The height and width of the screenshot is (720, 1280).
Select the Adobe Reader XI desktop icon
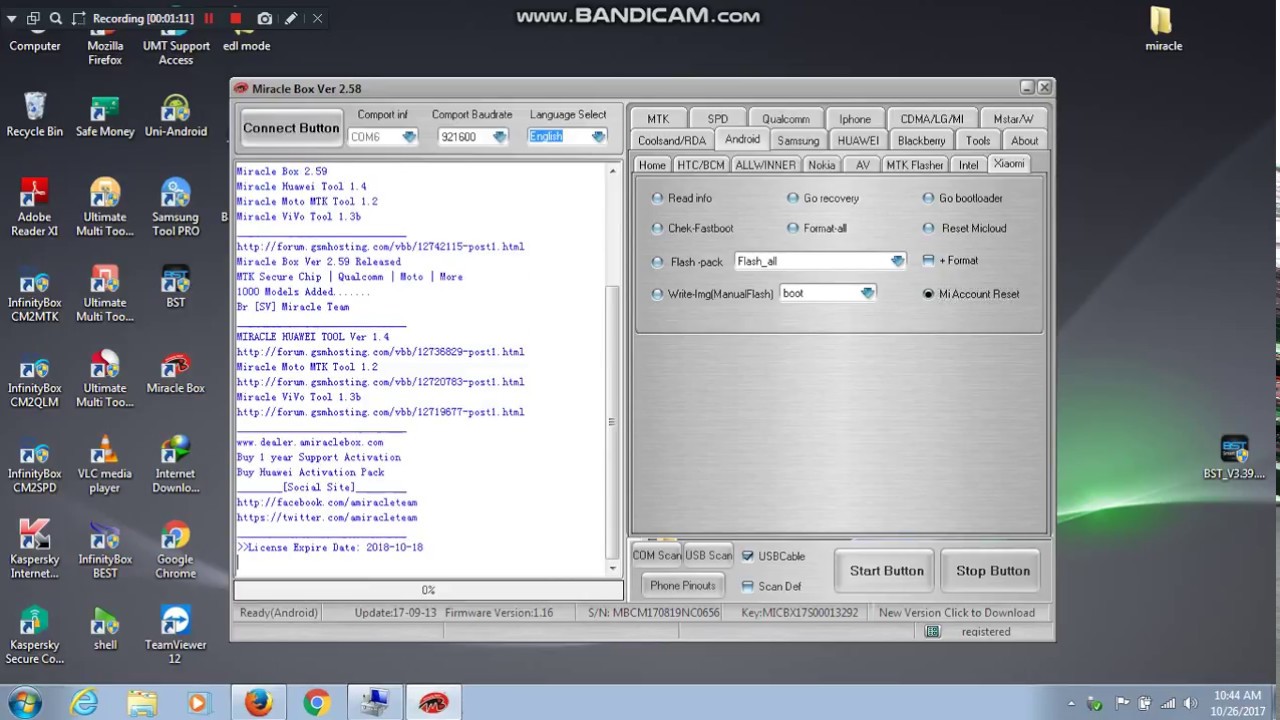click(x=35, y=207)
